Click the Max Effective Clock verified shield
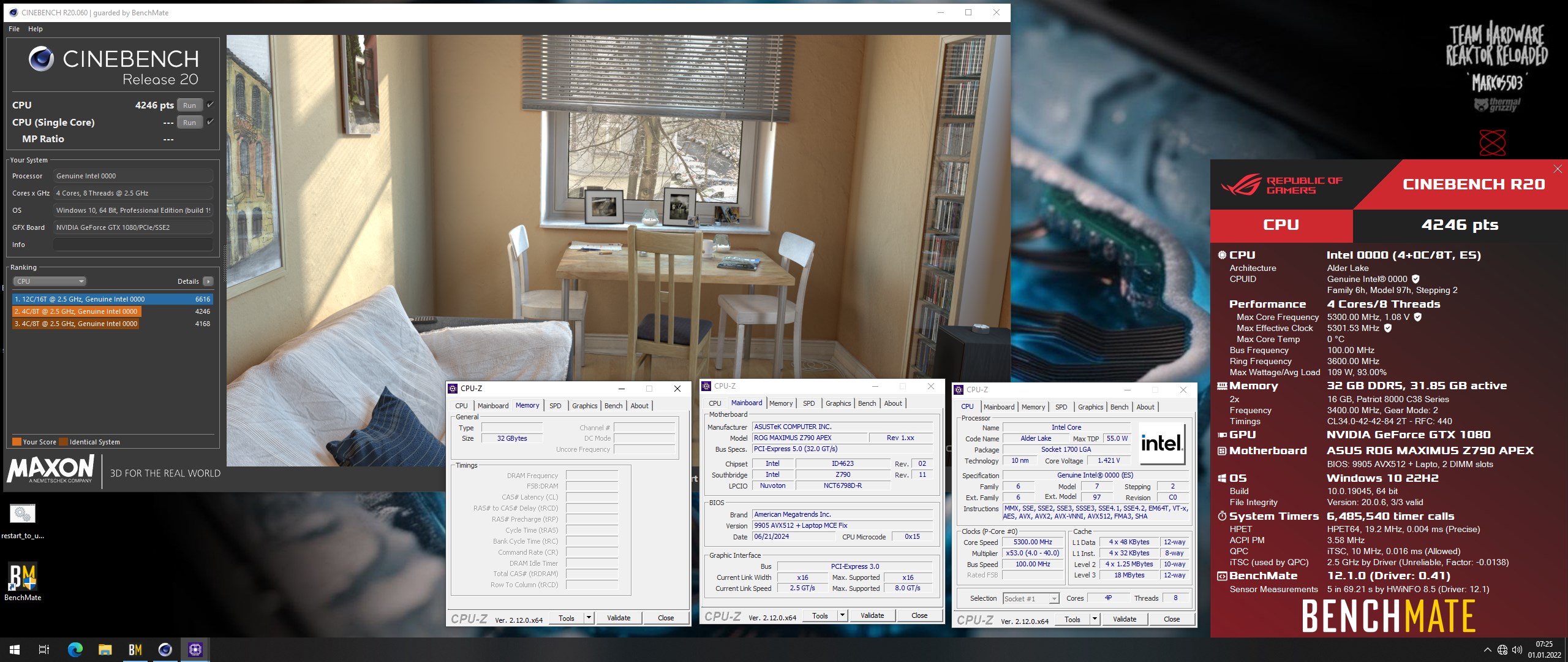Image resolution: width=1568 pixels, height=662 pixels. (x=1388, y=328)
